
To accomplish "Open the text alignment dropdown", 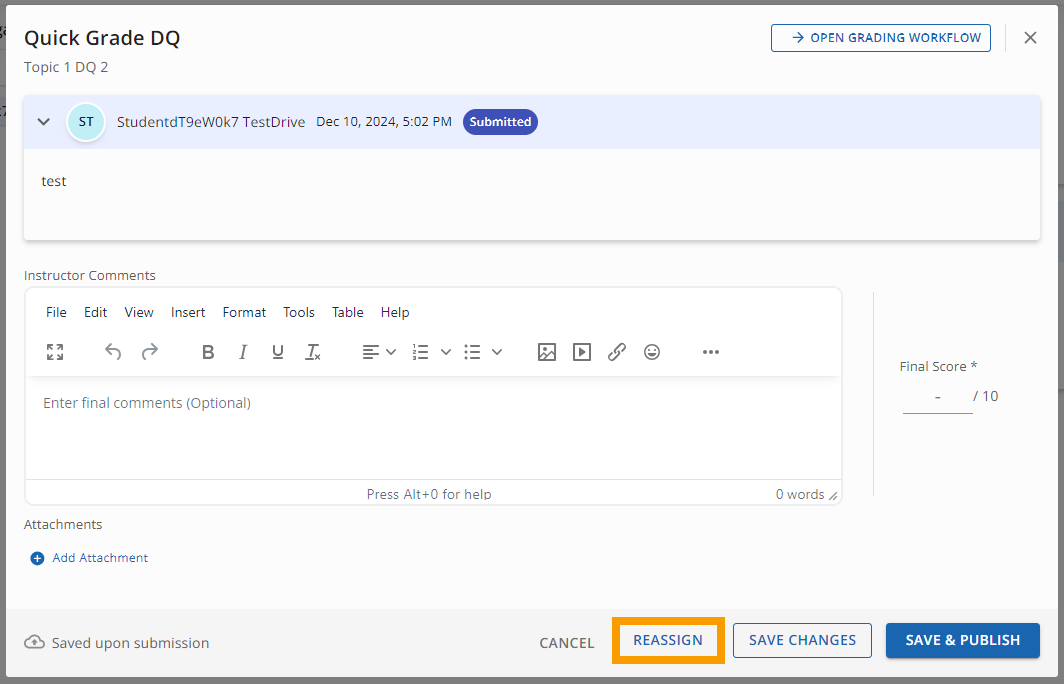I will tap(379, 352).
